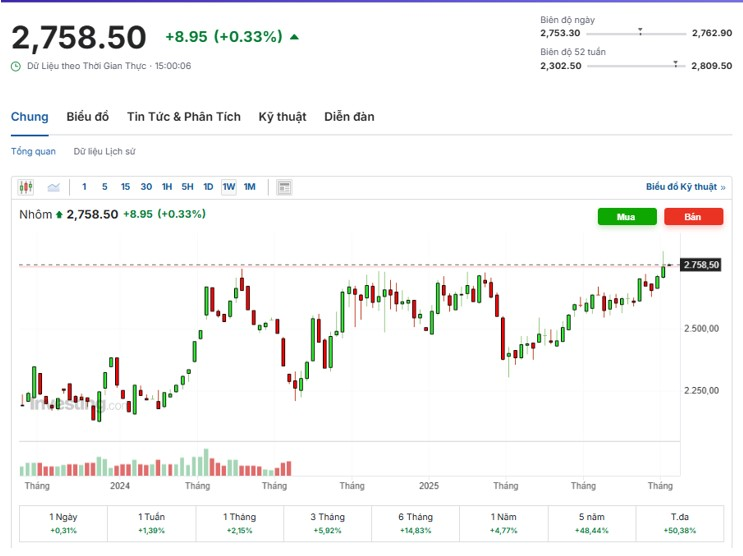Switch the chart interval to 1D
The height and width of the screenshot is (556, 743).
click(208, 187)
